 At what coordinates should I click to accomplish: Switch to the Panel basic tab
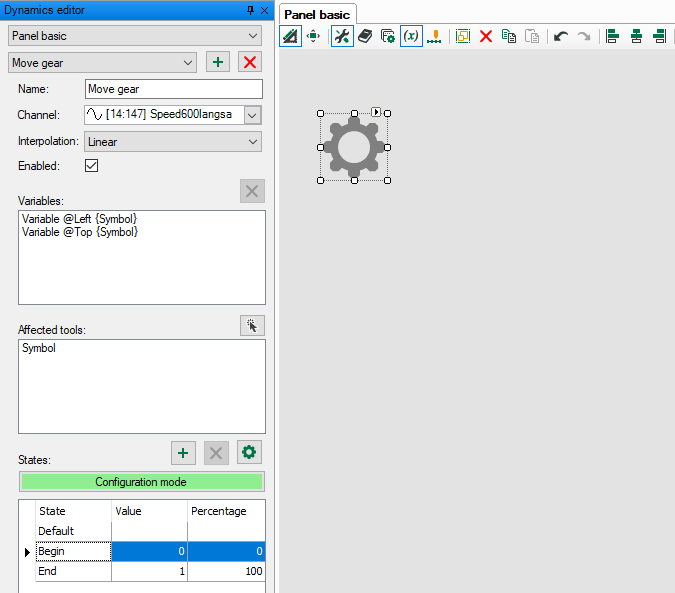tap(317, 15)
